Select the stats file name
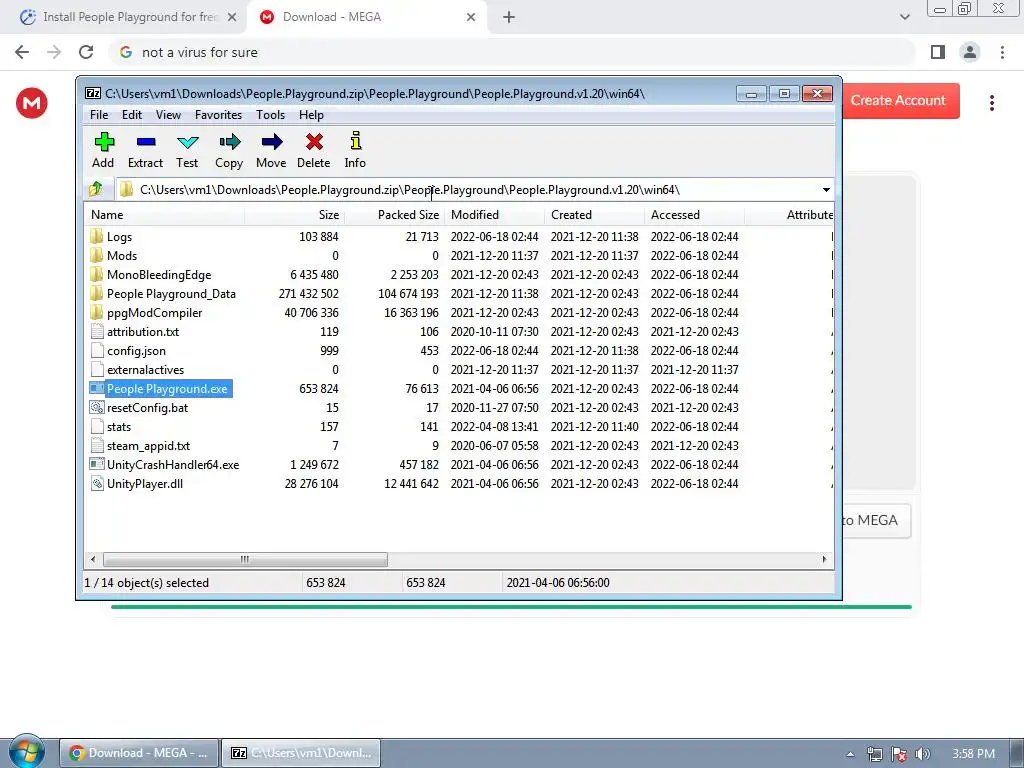This screenshot has width=1024, height=768. pyautogui.click(x=119, y=426)
